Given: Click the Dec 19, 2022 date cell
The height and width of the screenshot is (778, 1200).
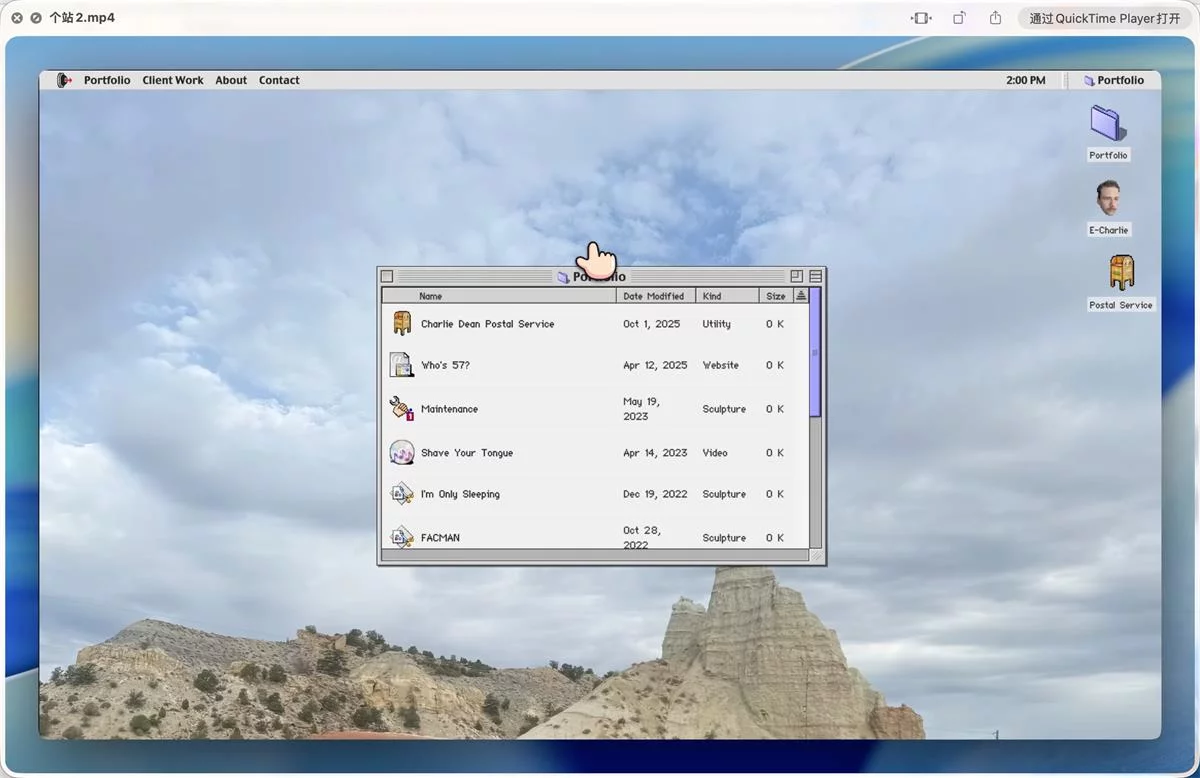Looking at the screenshot, I should (655, 494).
